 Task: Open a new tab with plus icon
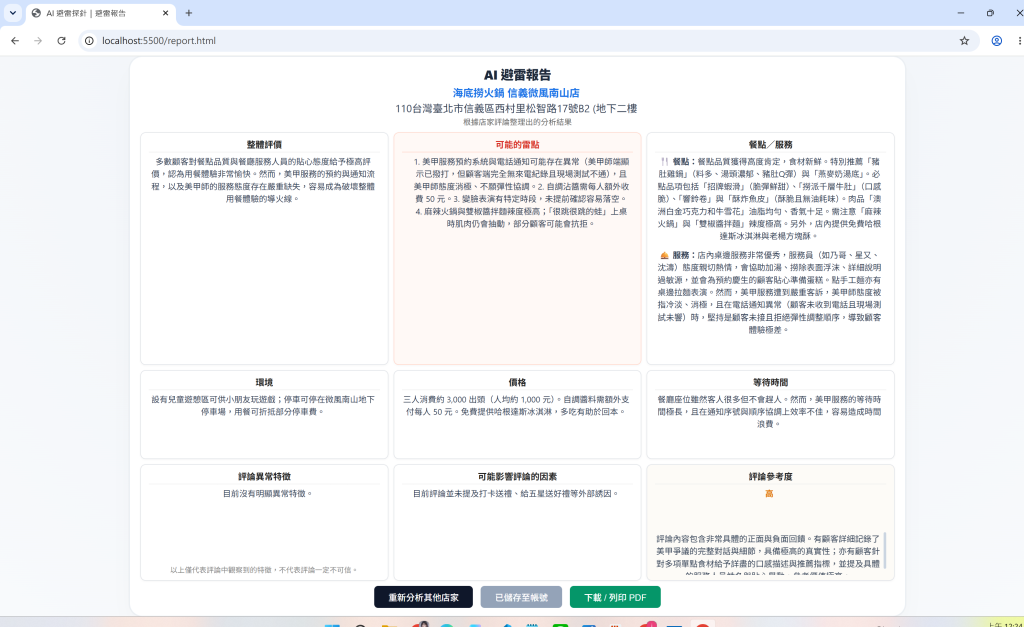(189, 13)
